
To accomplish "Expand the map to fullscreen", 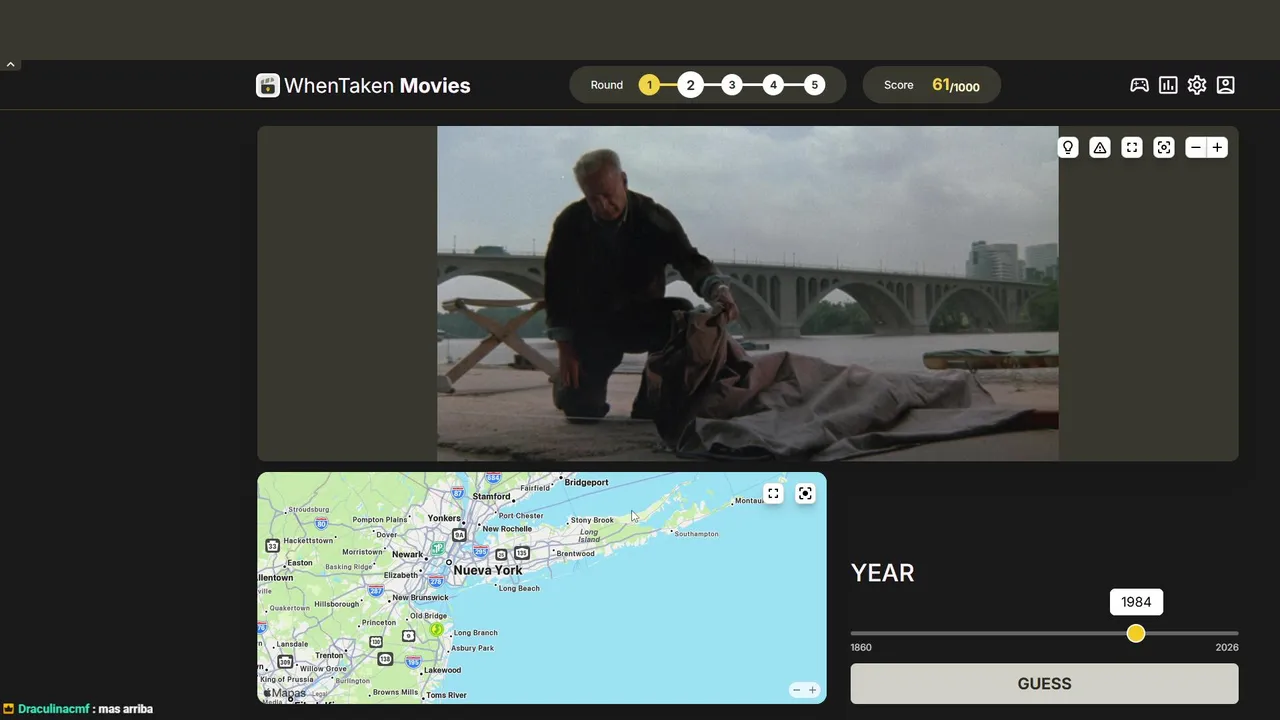I will click(773, 493).
